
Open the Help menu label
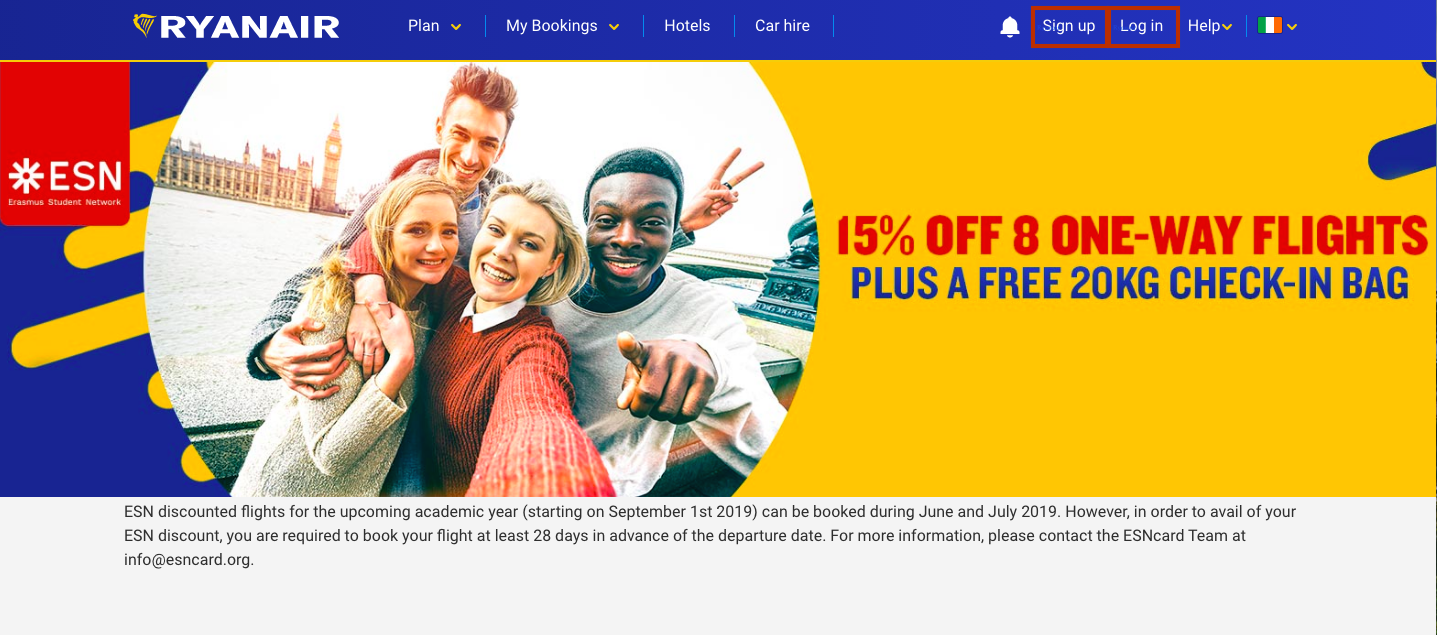1204,26
